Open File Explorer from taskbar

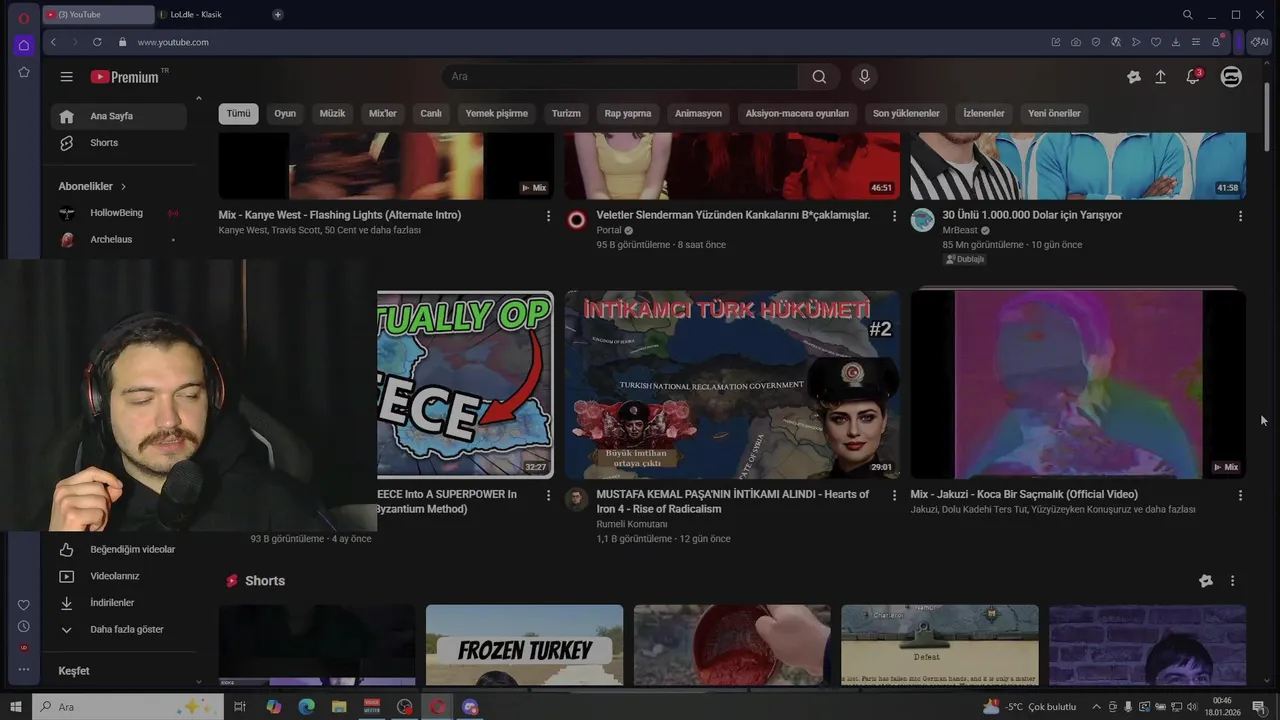(339, 707)
